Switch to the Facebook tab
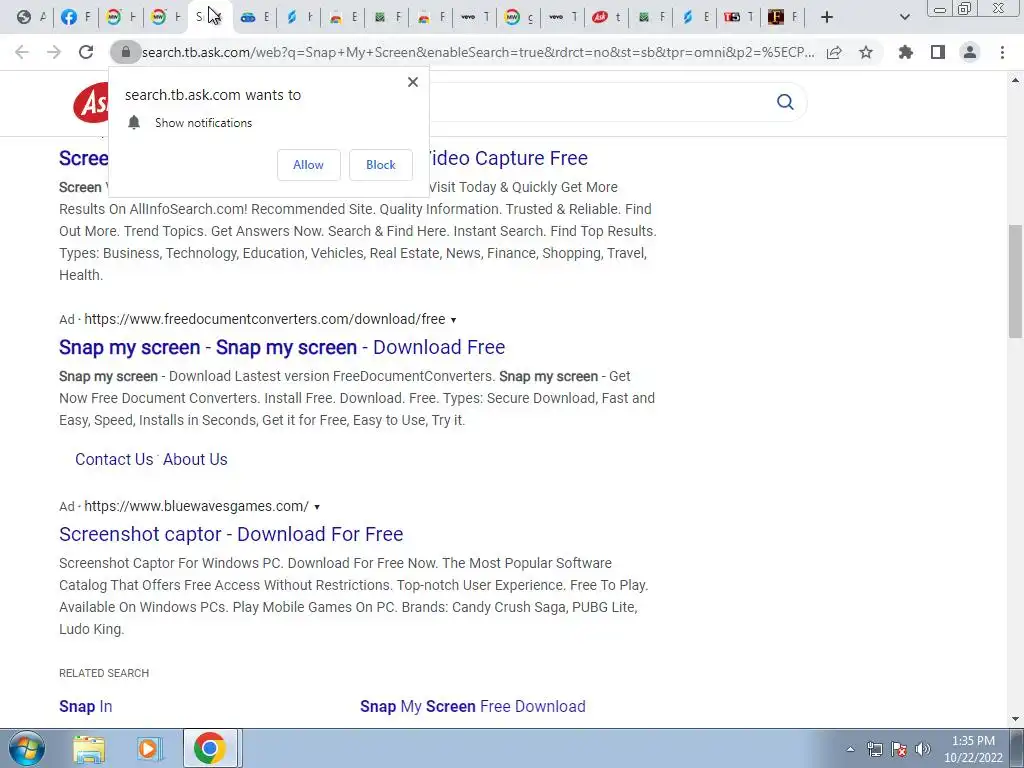1024x768 pixels. click(75, 17)
